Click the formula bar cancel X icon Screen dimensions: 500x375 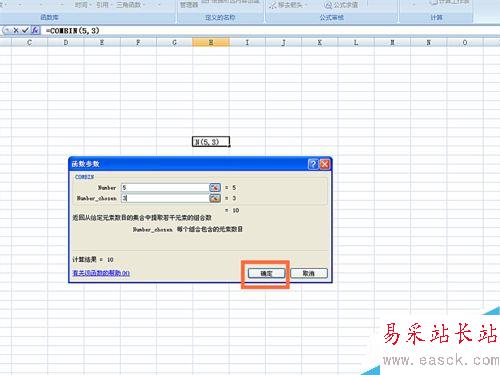(15, 31)
